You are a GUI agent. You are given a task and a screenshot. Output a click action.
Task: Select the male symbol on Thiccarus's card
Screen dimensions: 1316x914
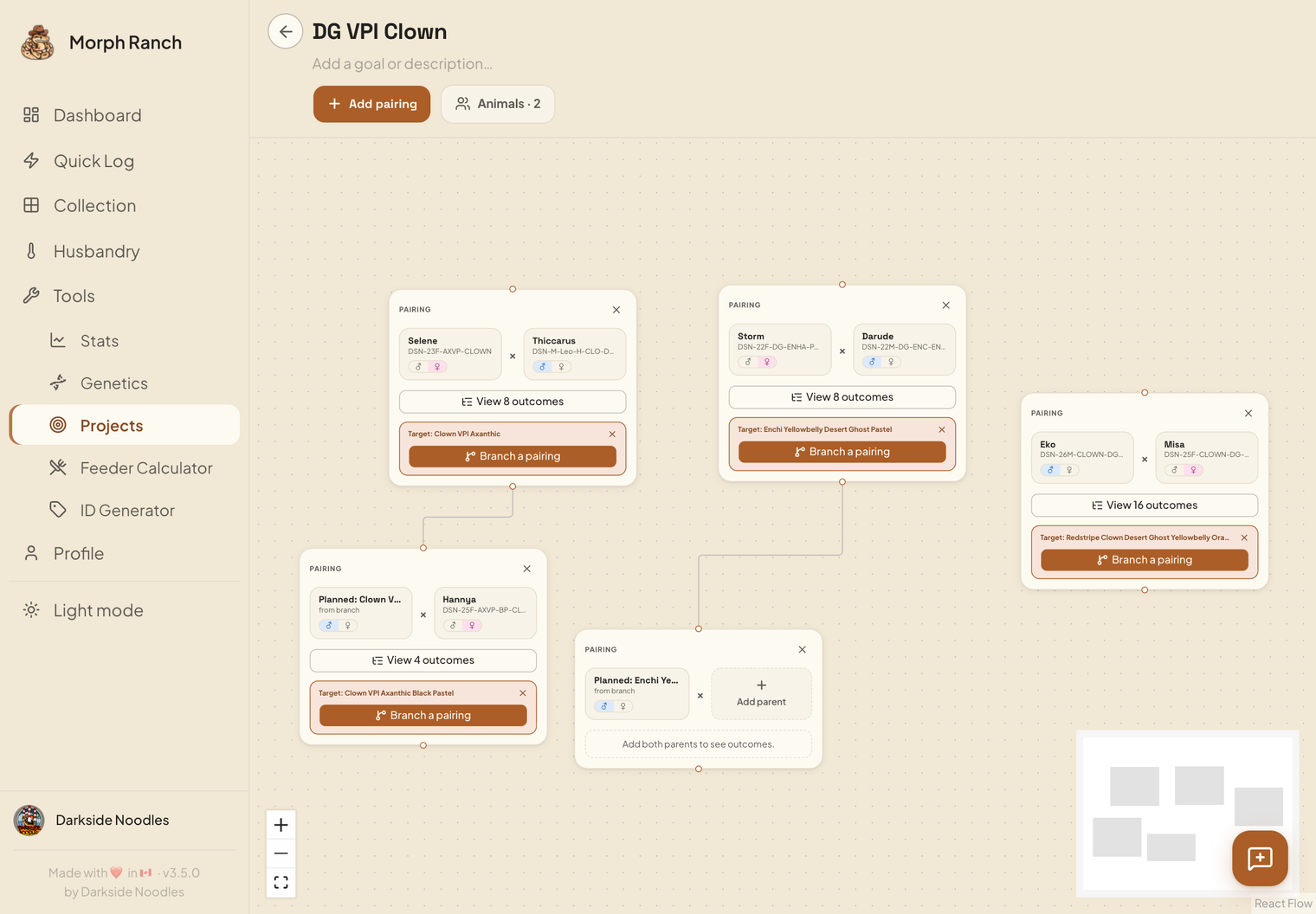[x=543, y=367]
